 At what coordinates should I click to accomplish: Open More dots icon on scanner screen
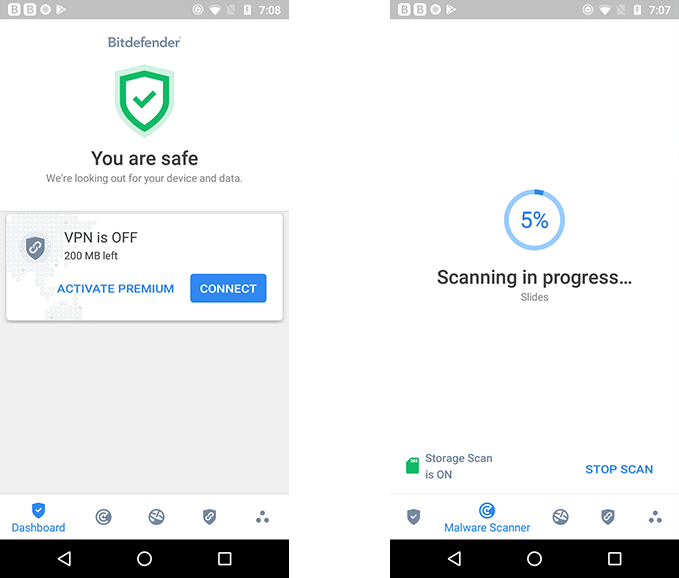point(655,517)
